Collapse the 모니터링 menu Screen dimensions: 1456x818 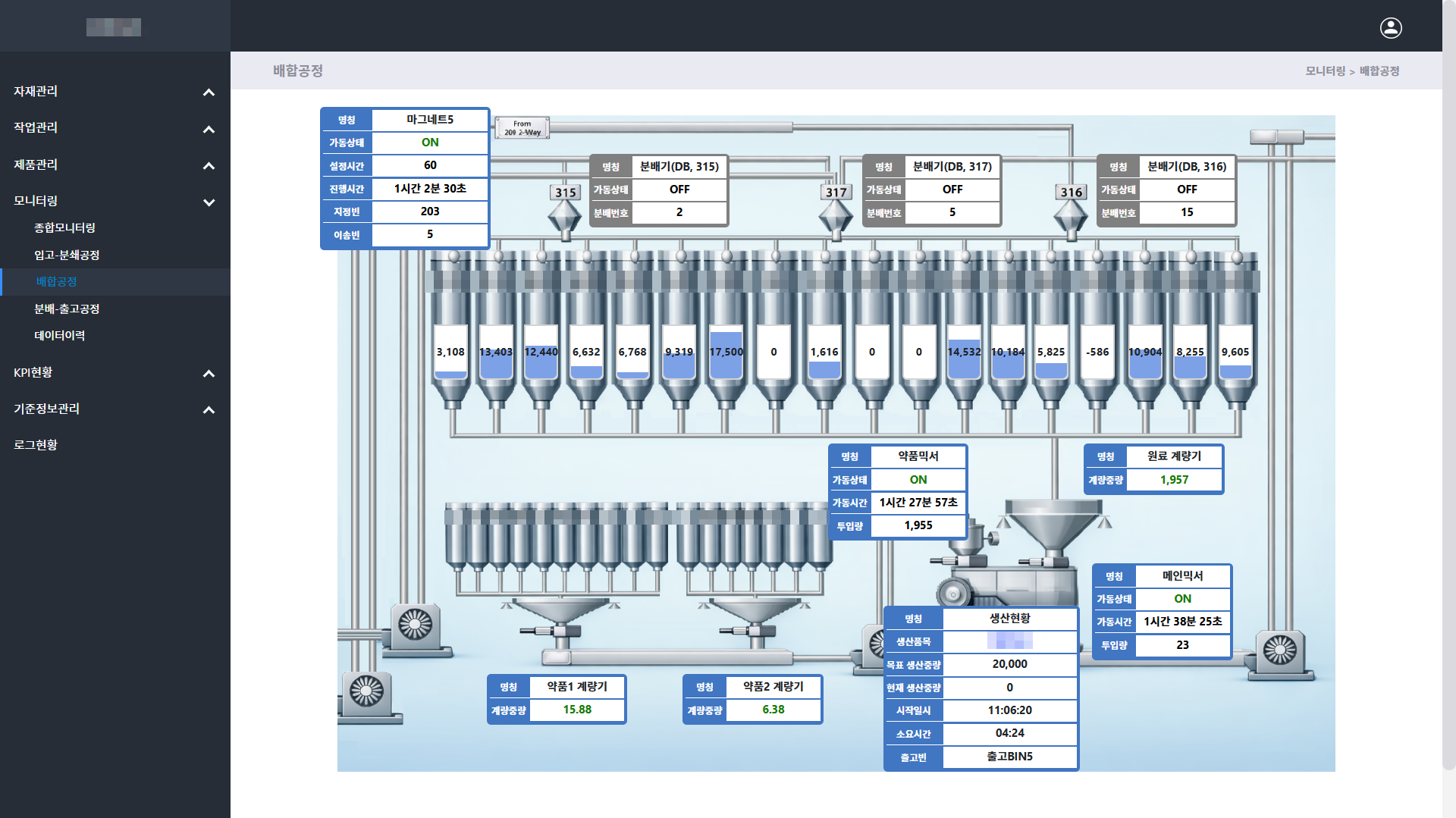point(115,202)
